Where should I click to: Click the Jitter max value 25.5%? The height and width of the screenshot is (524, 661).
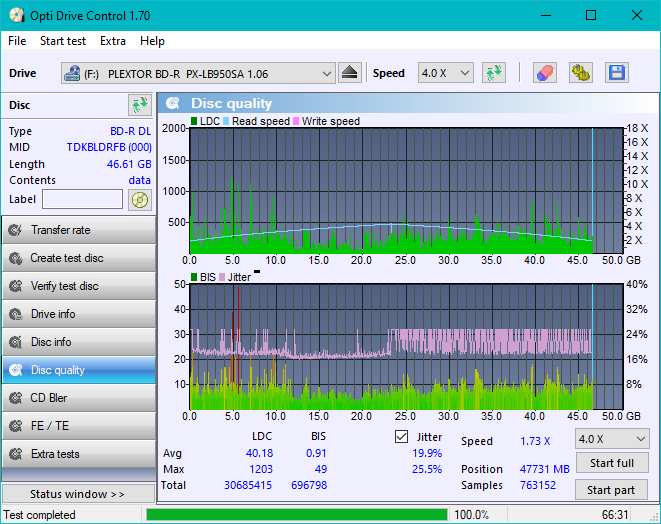[427, 469]
